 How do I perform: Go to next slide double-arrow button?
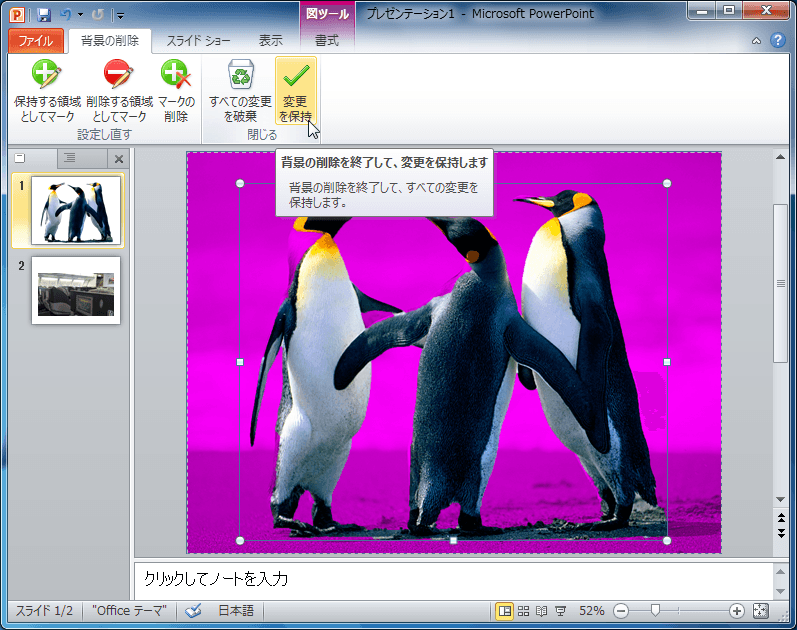pos(781,533)
